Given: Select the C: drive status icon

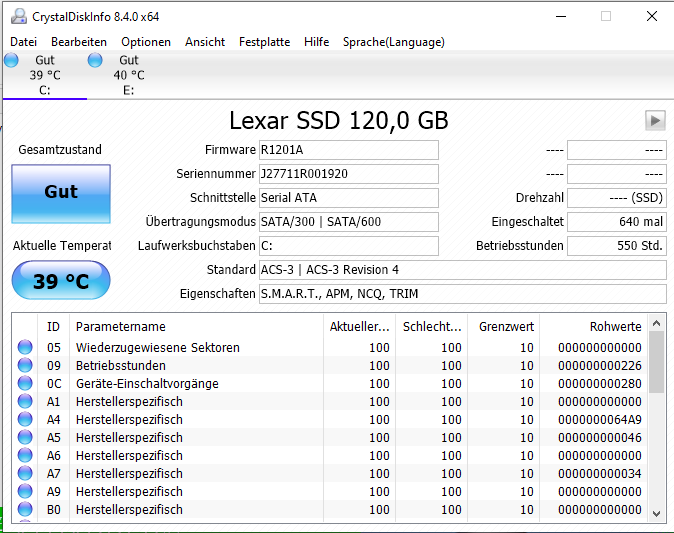Looking at the screenshot, I should pyautogui.click(x=12, y=60).
